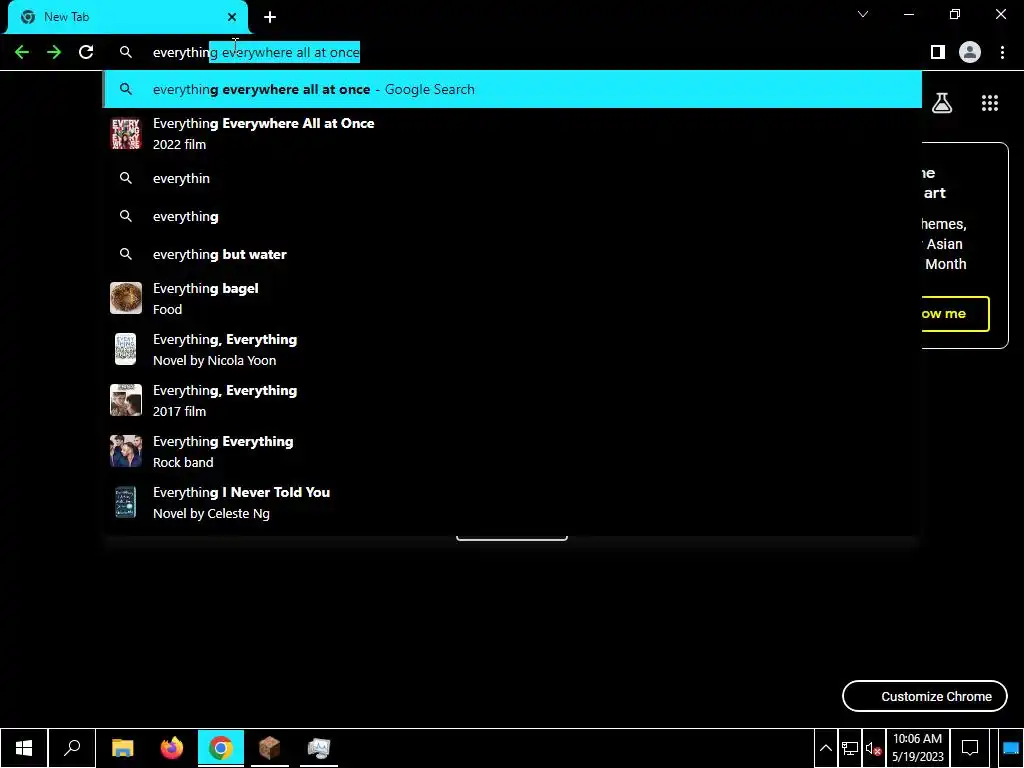
Task: Select the 'everythin' suggestion
Action: click(x=512, y=178)
